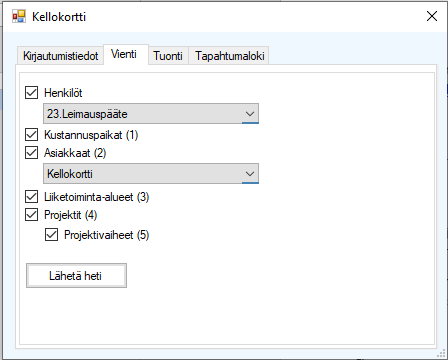Image resolution: width=448 pixels, height=360 pixels.
Task: Go to the Tapahtumaloki tab
Action: coord(229,56)
